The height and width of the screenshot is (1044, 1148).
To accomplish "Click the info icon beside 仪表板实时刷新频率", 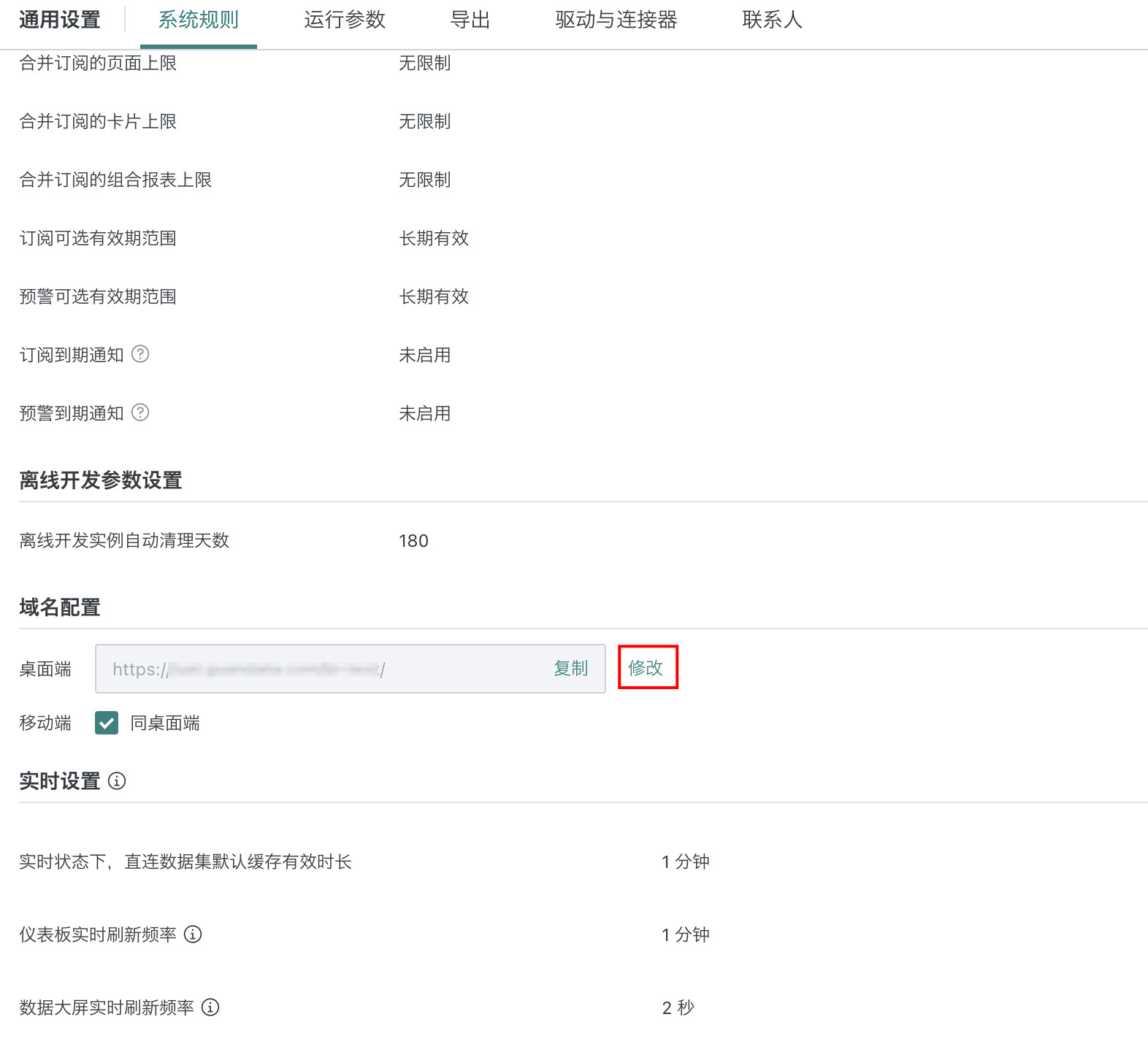I will pos(193,934).
